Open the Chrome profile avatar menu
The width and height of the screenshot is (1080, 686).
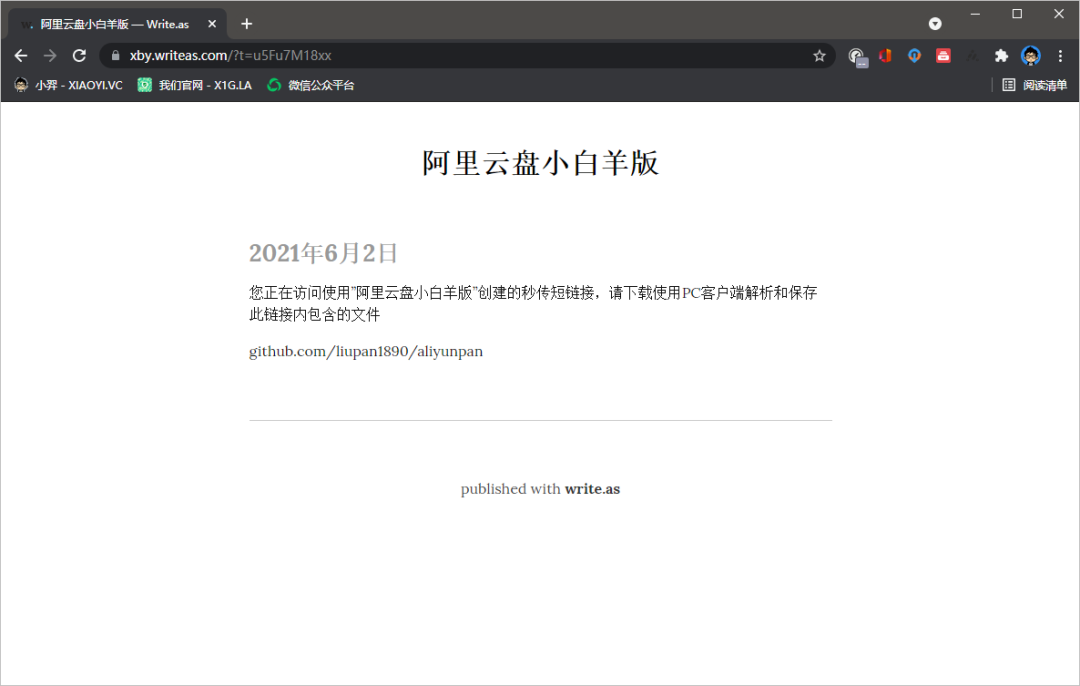tap(1030, 56)
